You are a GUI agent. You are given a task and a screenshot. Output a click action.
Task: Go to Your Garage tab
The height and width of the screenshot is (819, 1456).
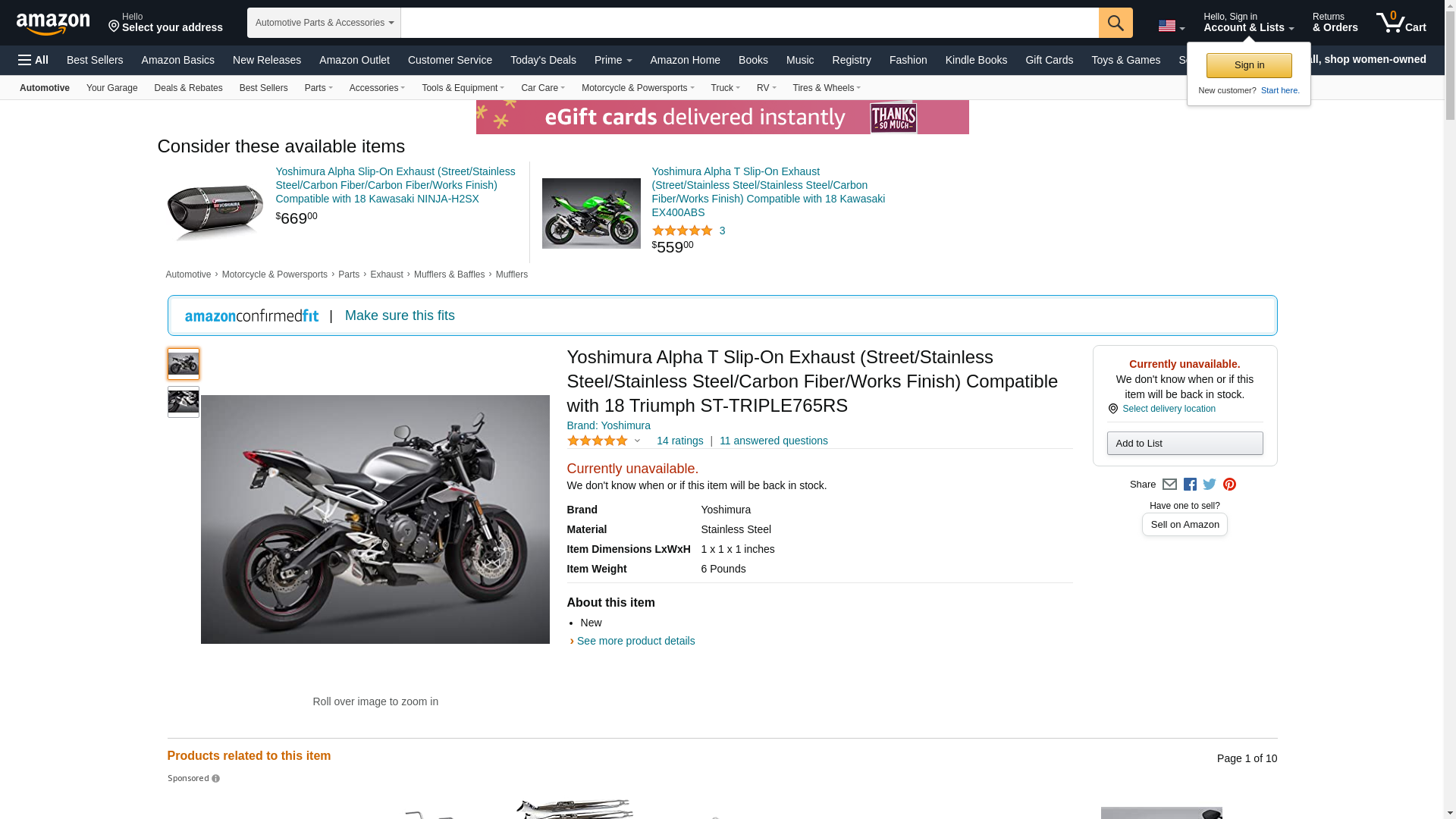tap(111, 88)
